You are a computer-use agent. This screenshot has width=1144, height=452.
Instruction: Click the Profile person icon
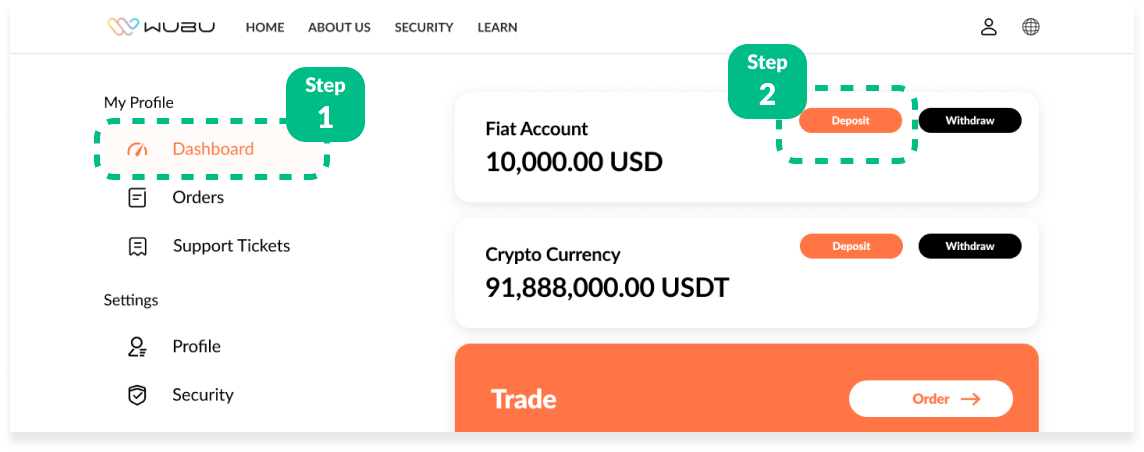click(137, 347)
